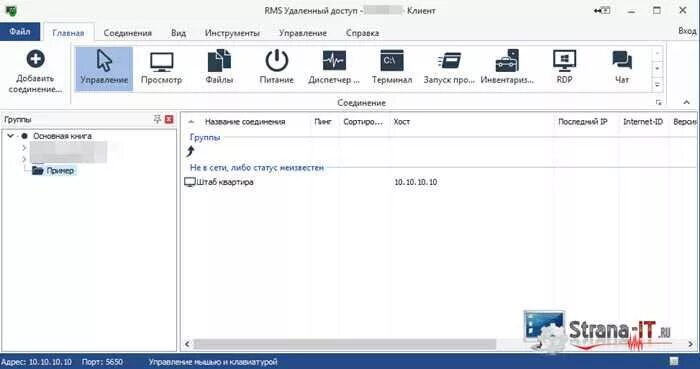Screen dimensions: 700x369
Task: Sort by Хост column header
Action: [x=402, y=122]
